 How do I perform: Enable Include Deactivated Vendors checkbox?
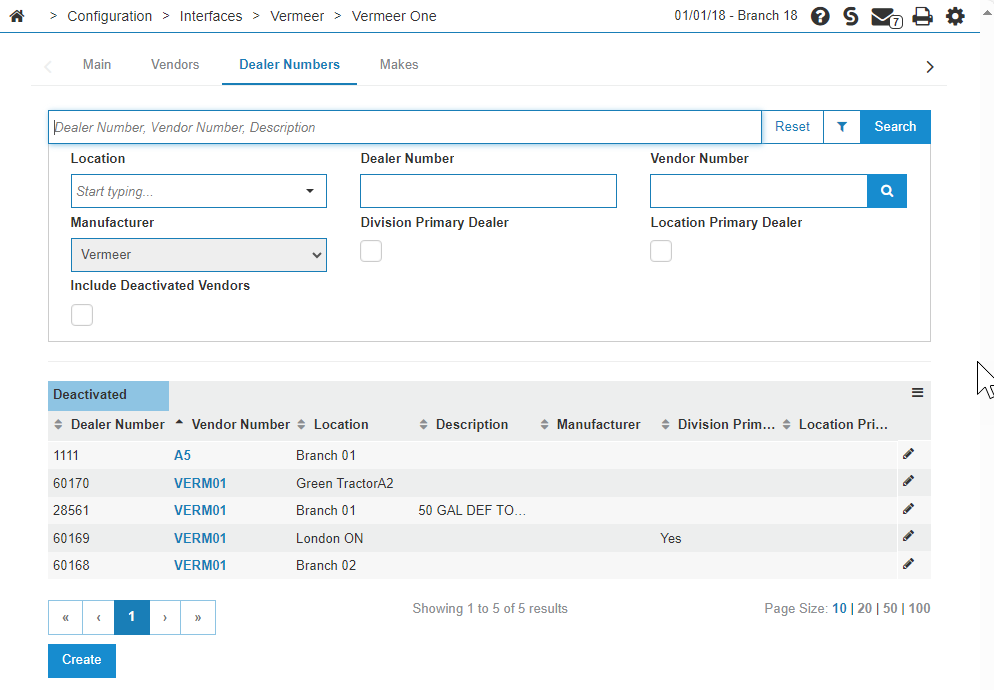click(x=82, y=315)
